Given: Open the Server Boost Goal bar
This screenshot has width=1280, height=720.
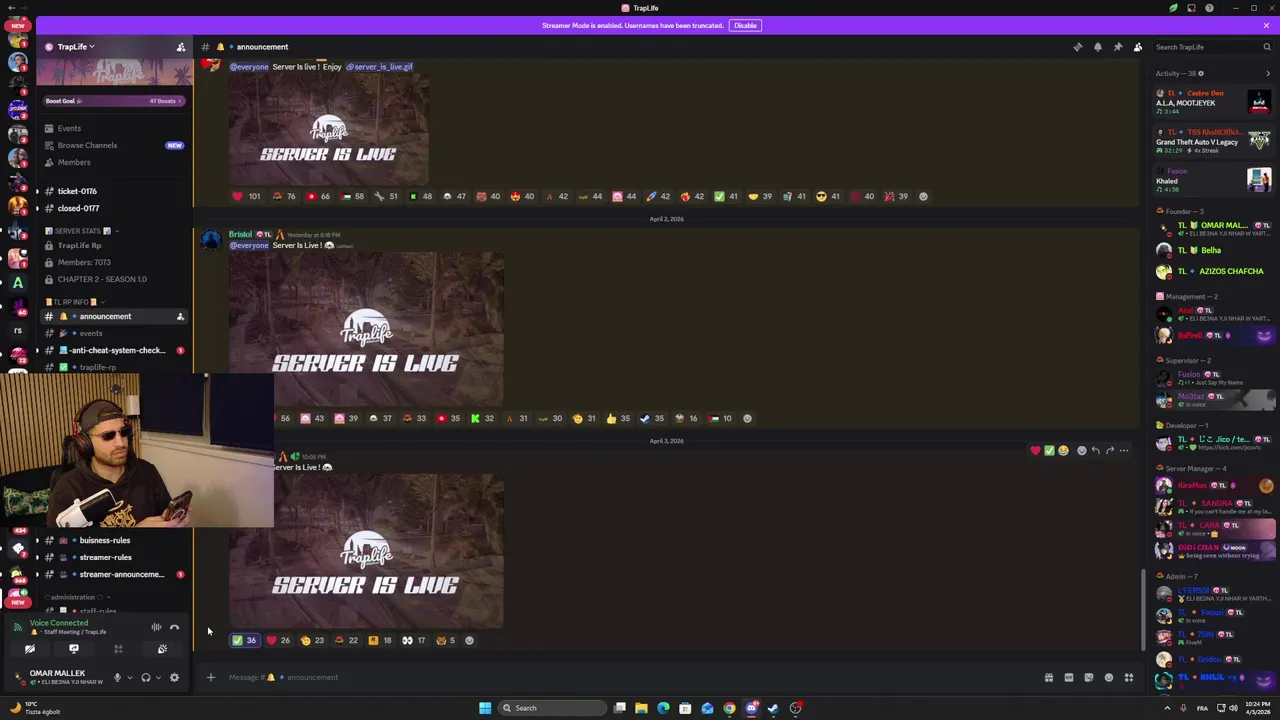Looking at the screenshot, I should 113,101.
